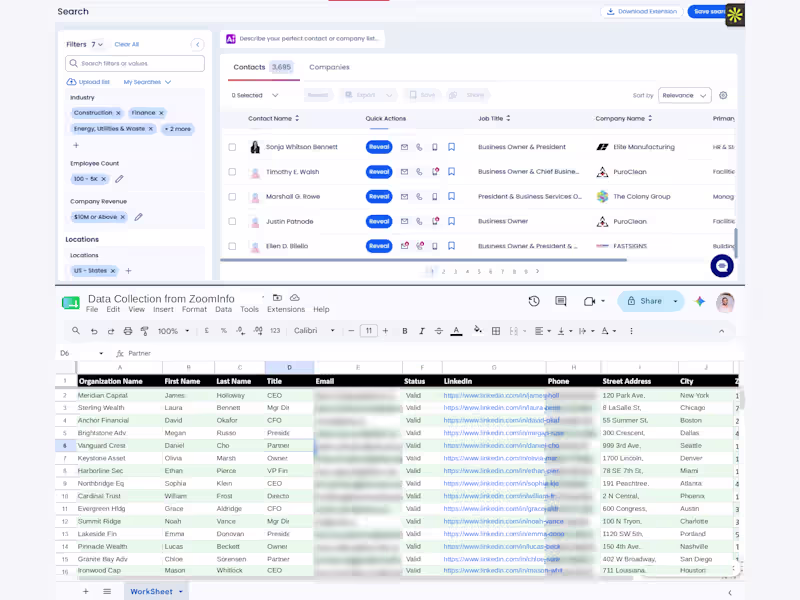
Task: Expand My Searches dropdown
Action: click(x=147, y=82)
